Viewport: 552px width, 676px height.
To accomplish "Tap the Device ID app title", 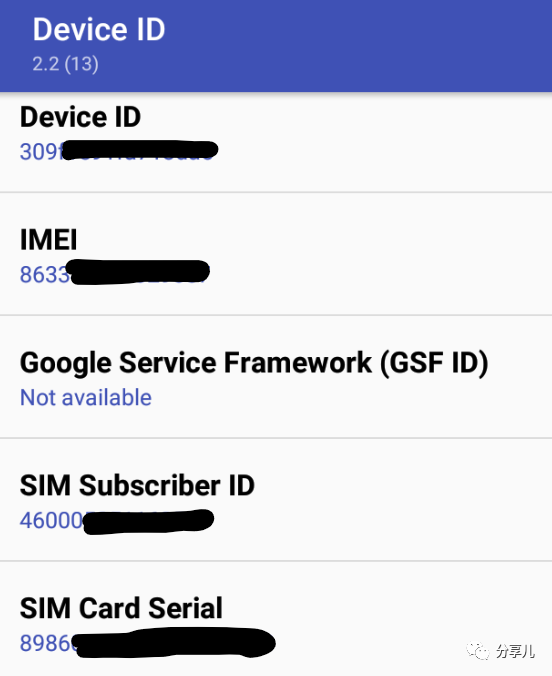I will click(99, 29).
